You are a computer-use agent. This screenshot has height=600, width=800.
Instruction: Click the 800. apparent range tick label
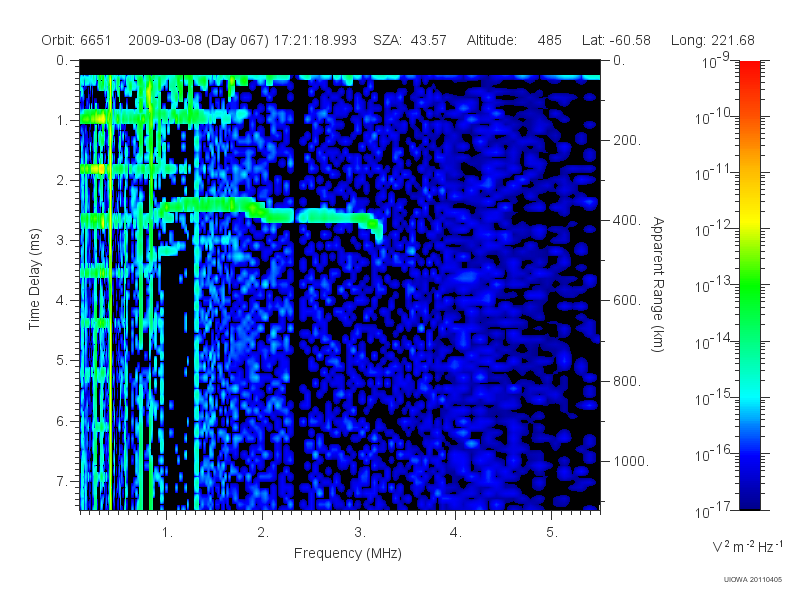pyautogui.click(x=627, y=381)
